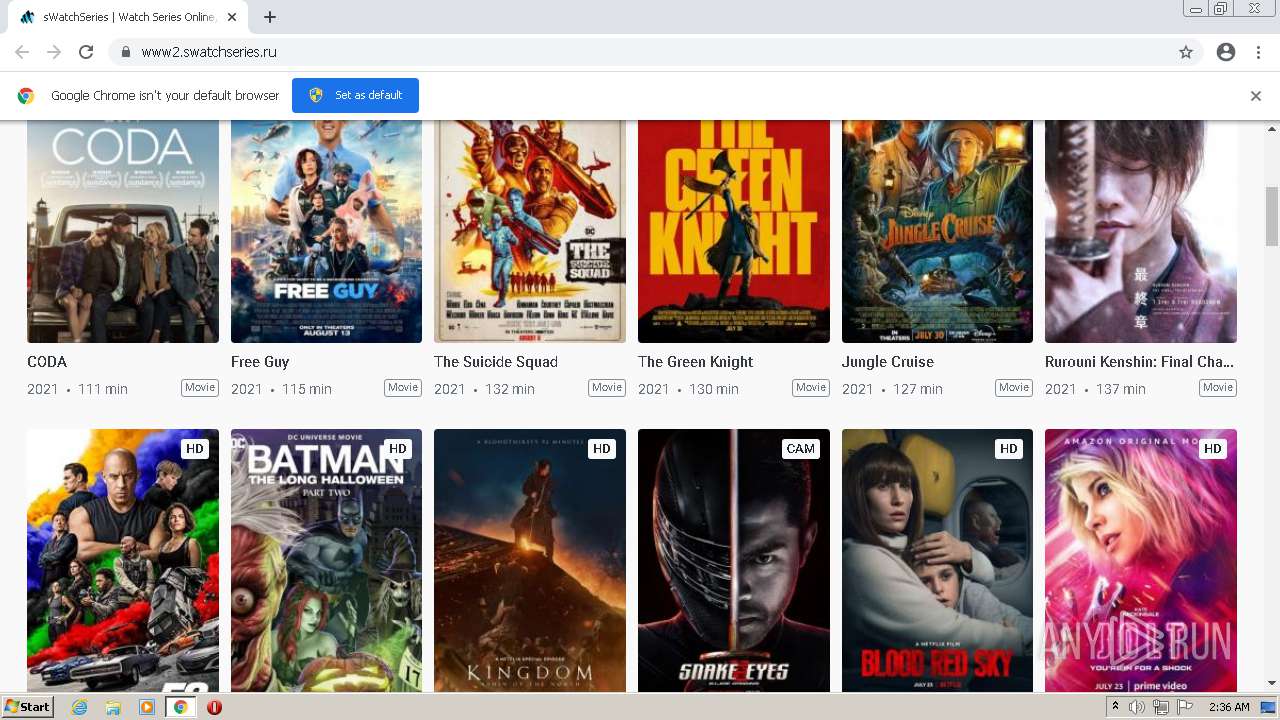This screenshot has height=720, width=1280.
Task: Click the vertical scrollbar thumb
Action: 1272,216
